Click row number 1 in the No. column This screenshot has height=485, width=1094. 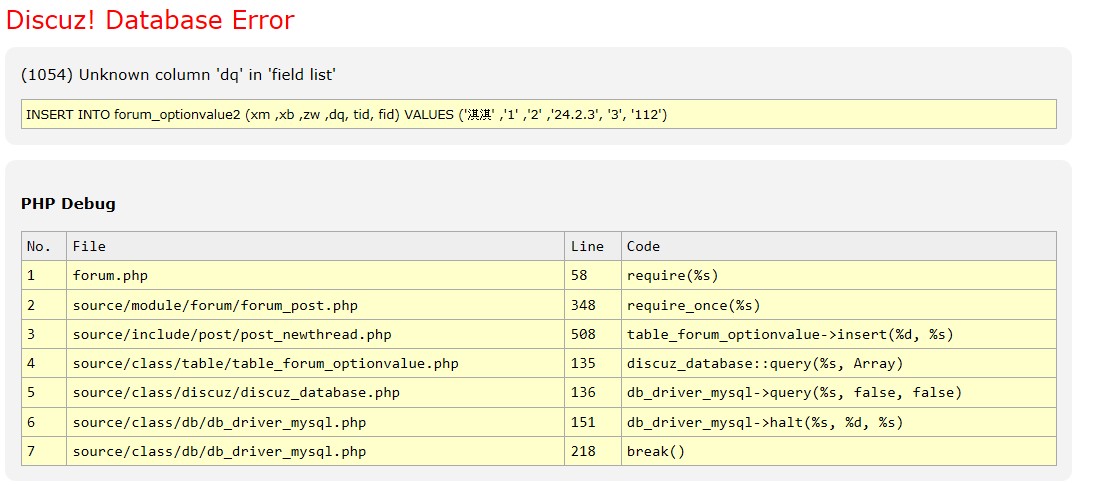point(44,276)
